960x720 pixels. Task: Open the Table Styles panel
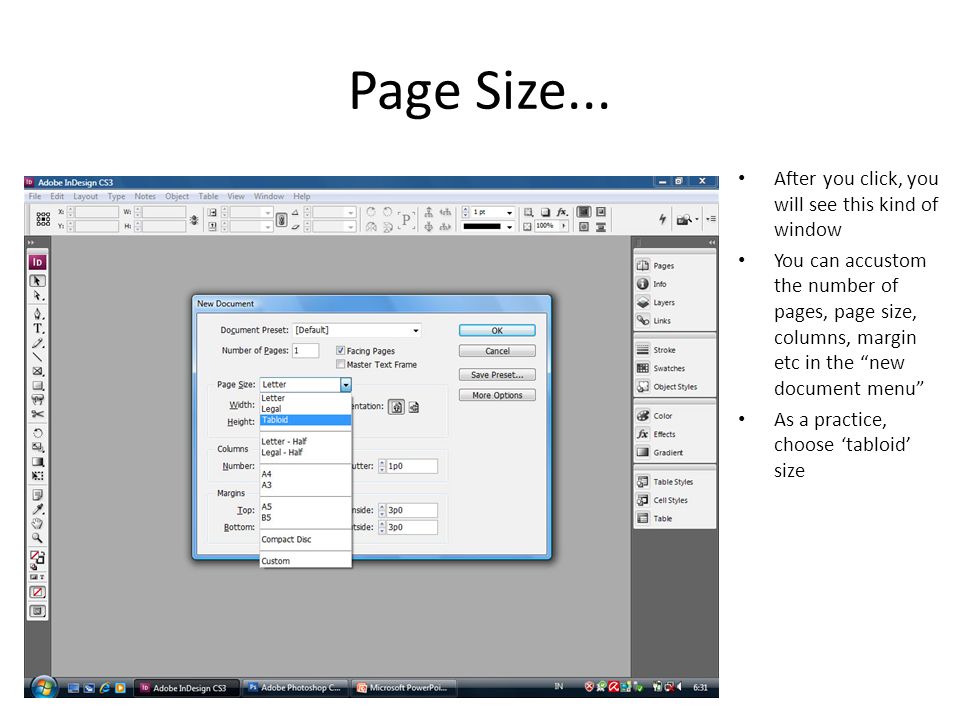click(x=673, y=482)
